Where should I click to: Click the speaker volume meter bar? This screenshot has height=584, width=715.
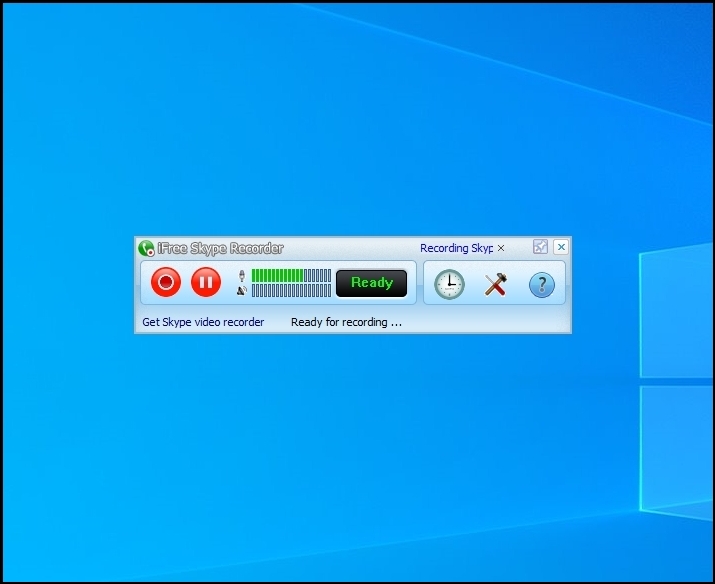291,290
